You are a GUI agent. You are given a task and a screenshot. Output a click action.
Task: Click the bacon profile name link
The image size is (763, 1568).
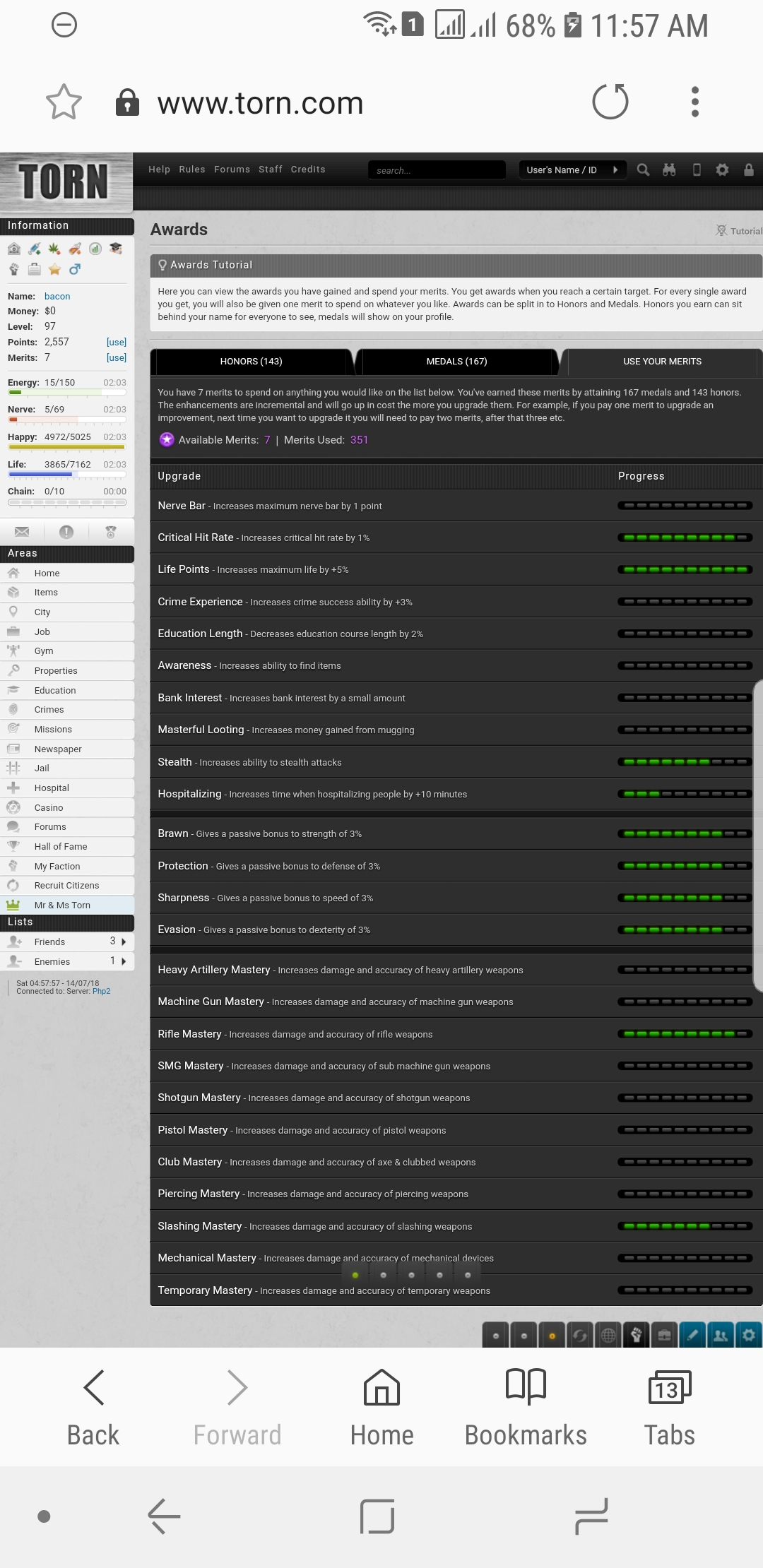[x=57, y=296]
